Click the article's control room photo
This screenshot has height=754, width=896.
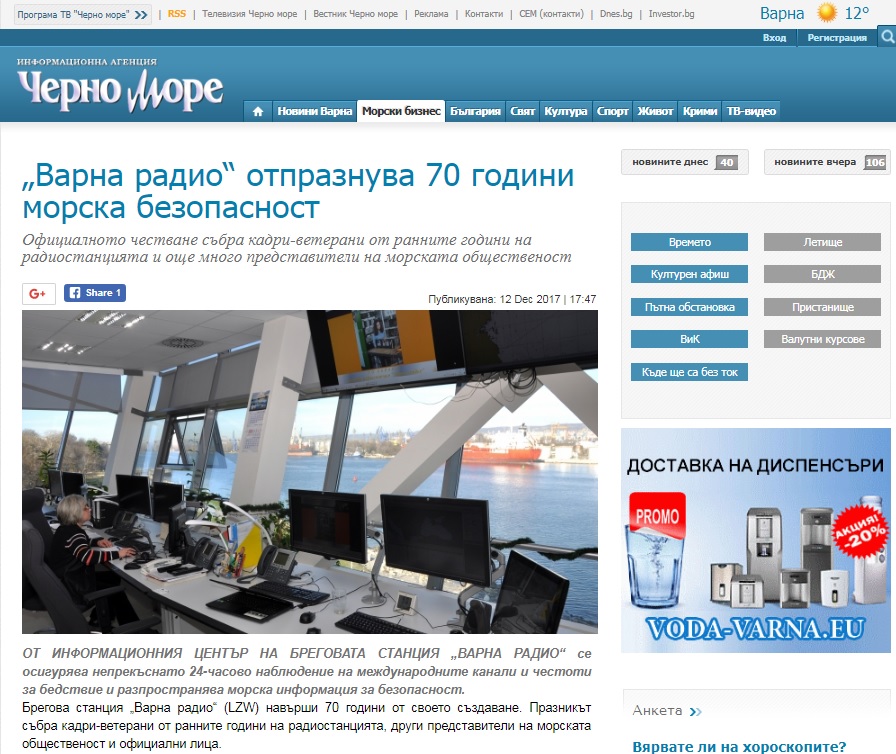click(310, 471)
